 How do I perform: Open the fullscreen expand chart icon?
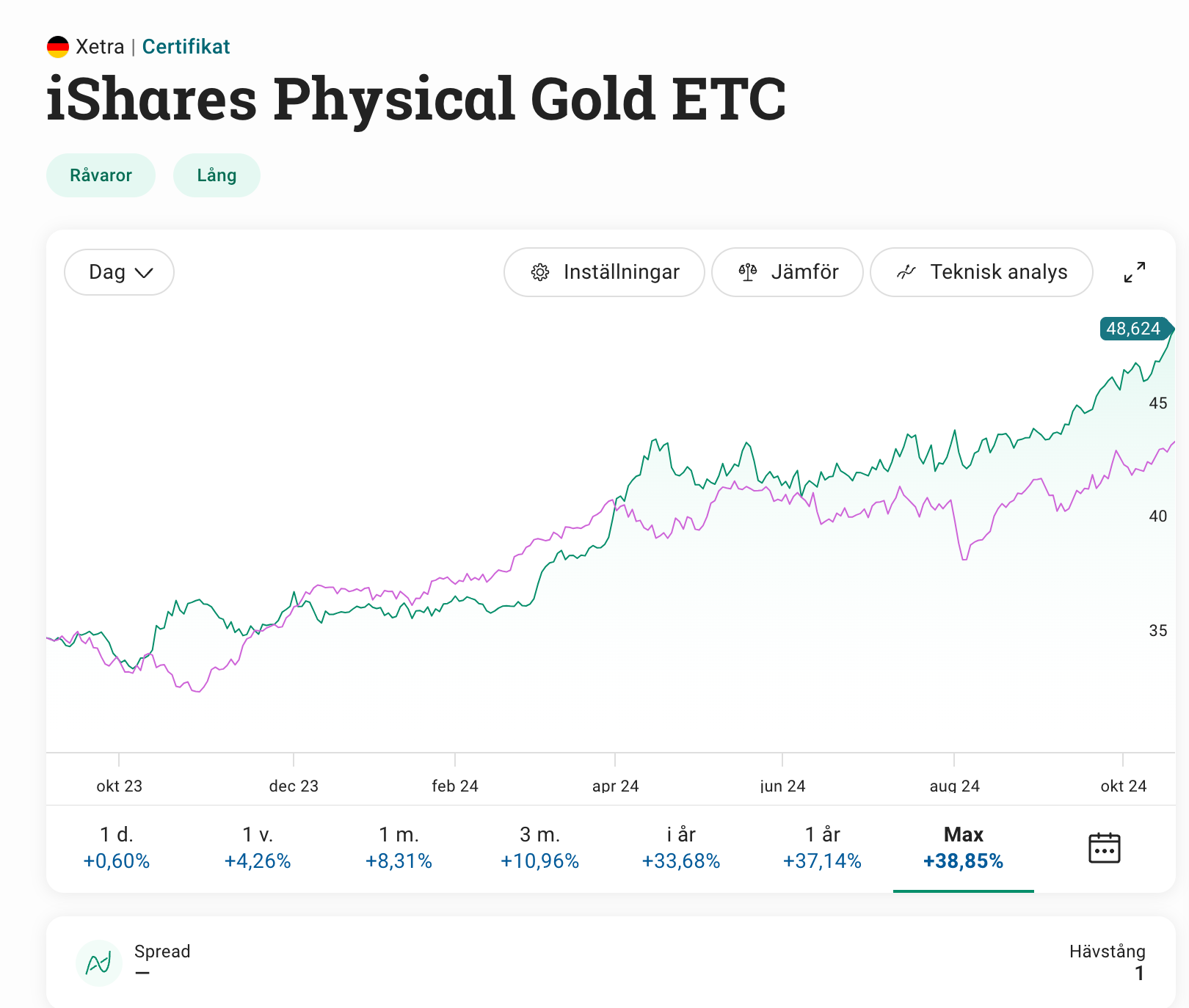point(1134,272)
